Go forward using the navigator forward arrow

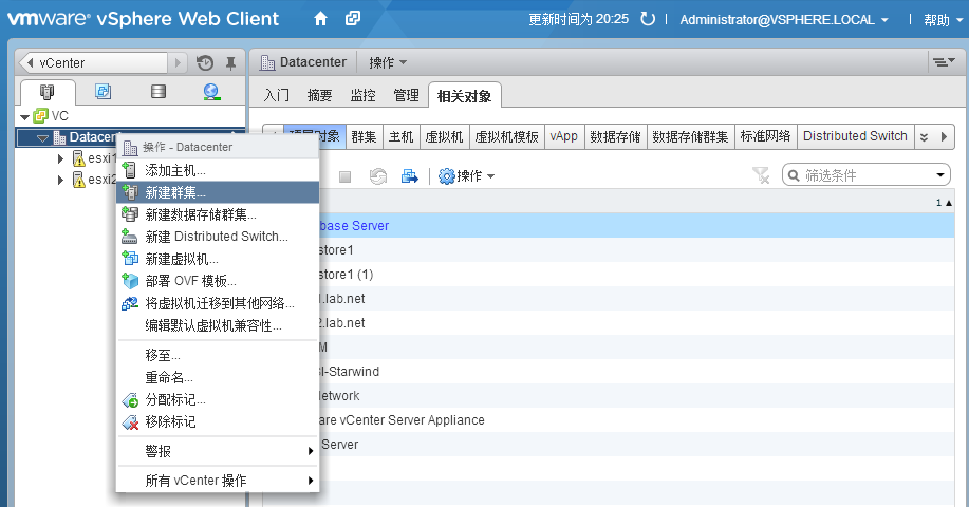[178, 62]
